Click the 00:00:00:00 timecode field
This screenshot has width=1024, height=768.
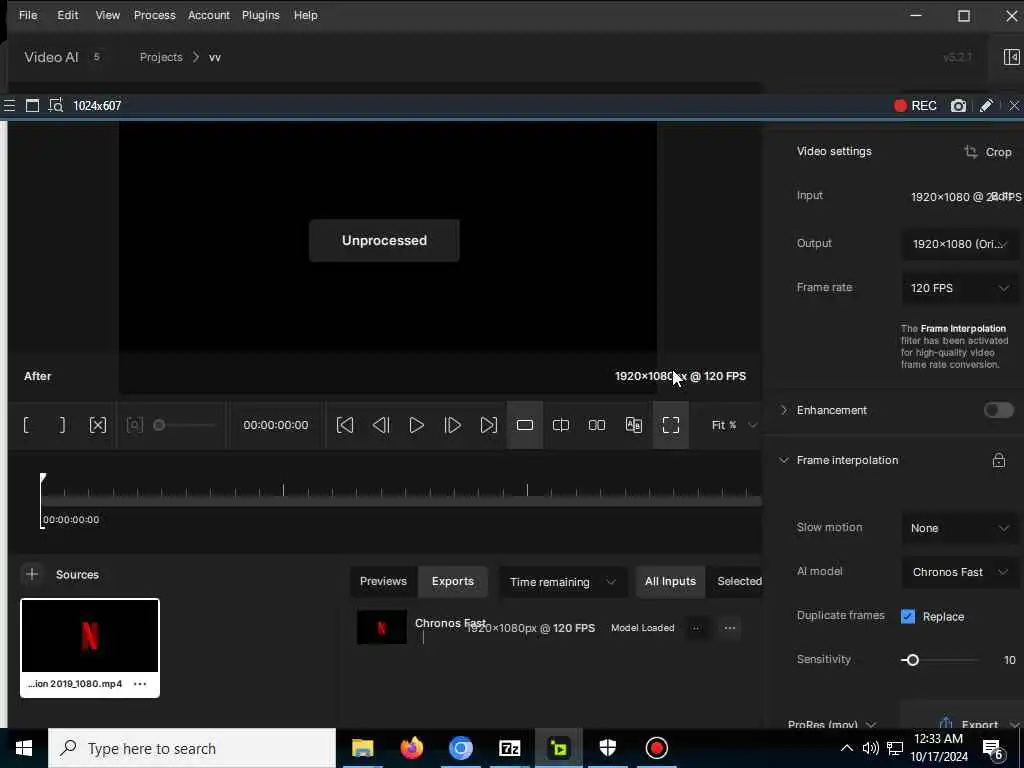pos(276,425)
